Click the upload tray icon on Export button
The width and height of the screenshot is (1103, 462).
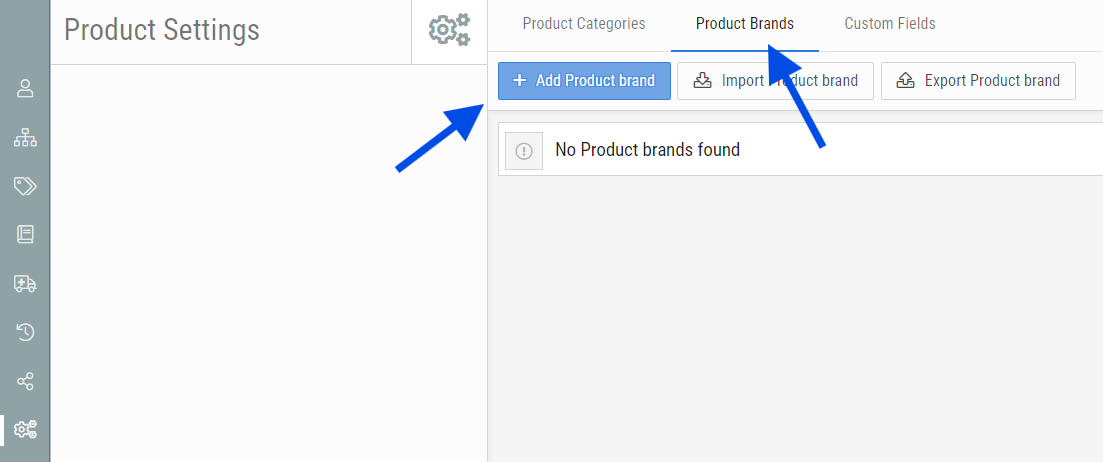906,81
